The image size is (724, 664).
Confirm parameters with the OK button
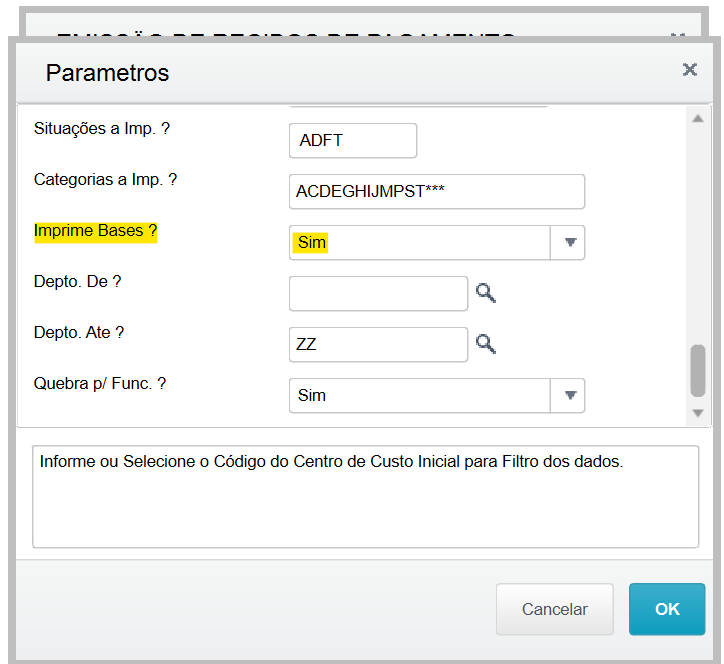click(x=667, y=609)
